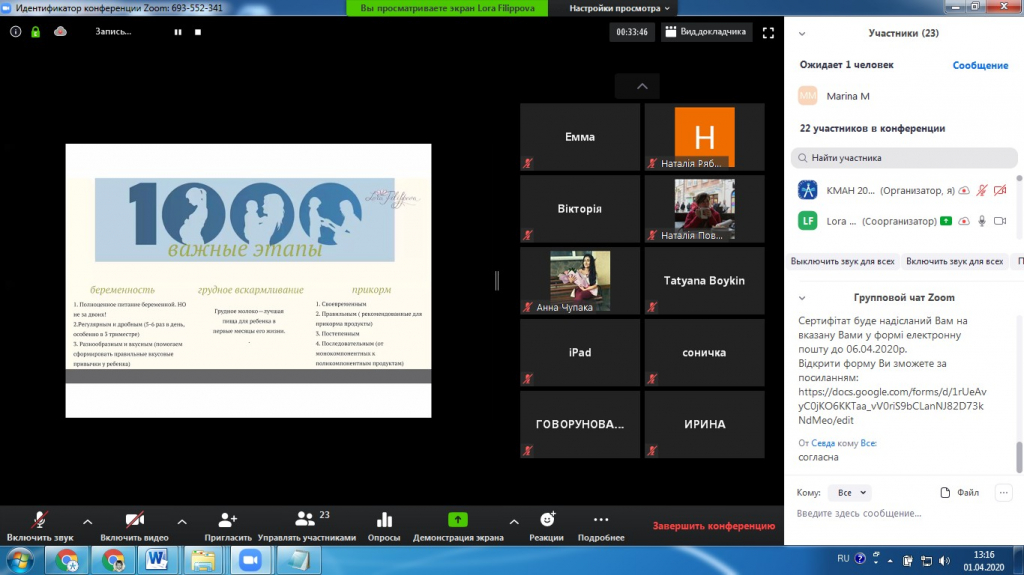Open the Reactions (Реакции) smiley icon
Screen dimensions: 1024x575
pyautogui.click(x=547, y=520)
